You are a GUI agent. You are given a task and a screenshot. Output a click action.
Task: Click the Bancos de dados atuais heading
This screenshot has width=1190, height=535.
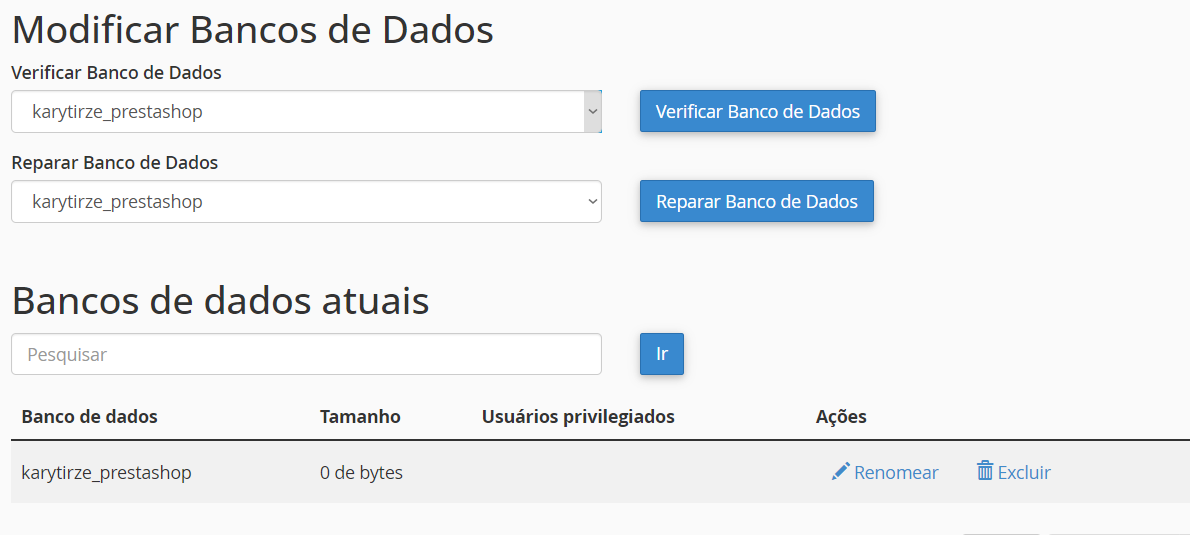(220, 300)
